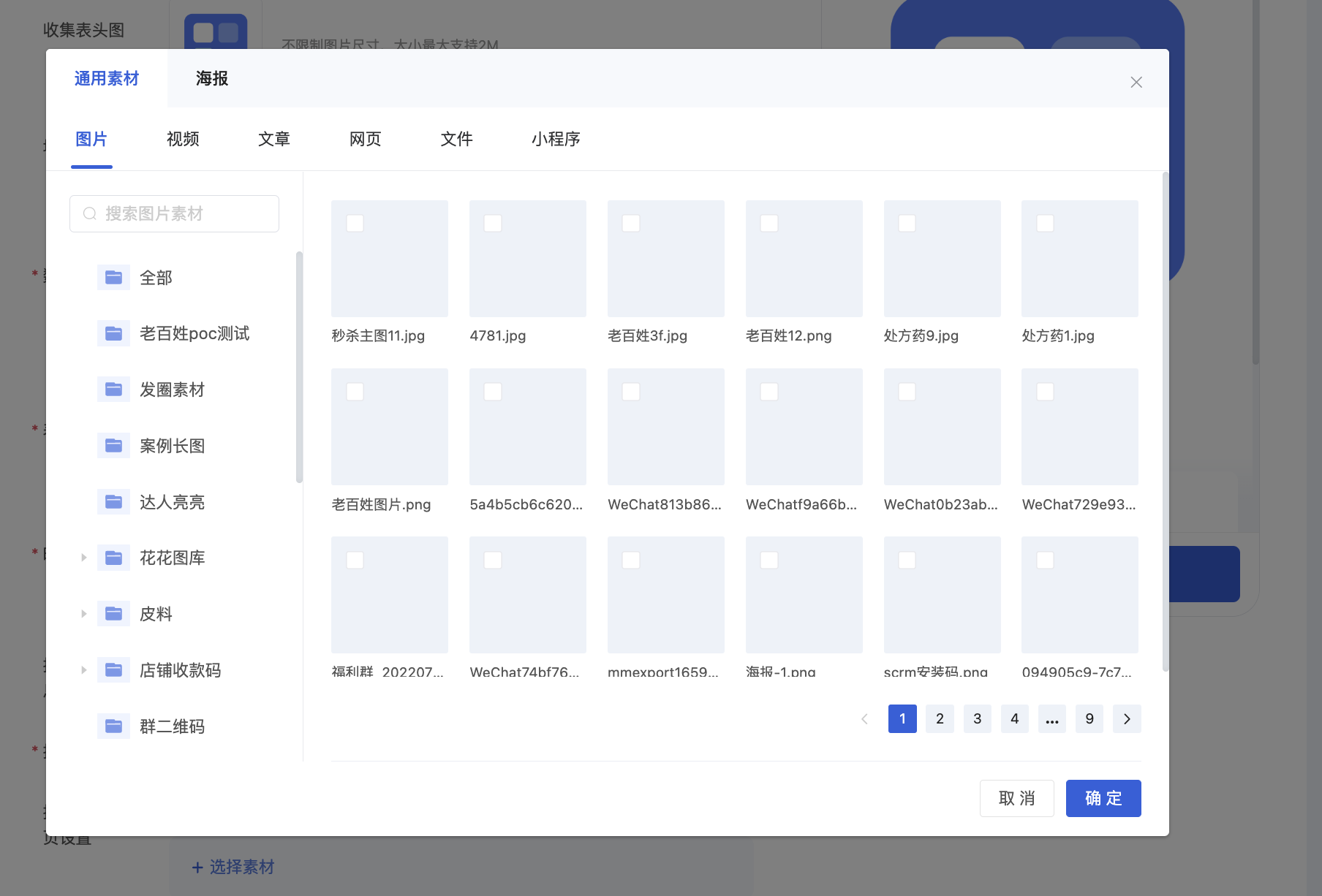Select the checkbox on 老百姓3f.jpg
Screen dimensions: 1322x896
point(631,224)
